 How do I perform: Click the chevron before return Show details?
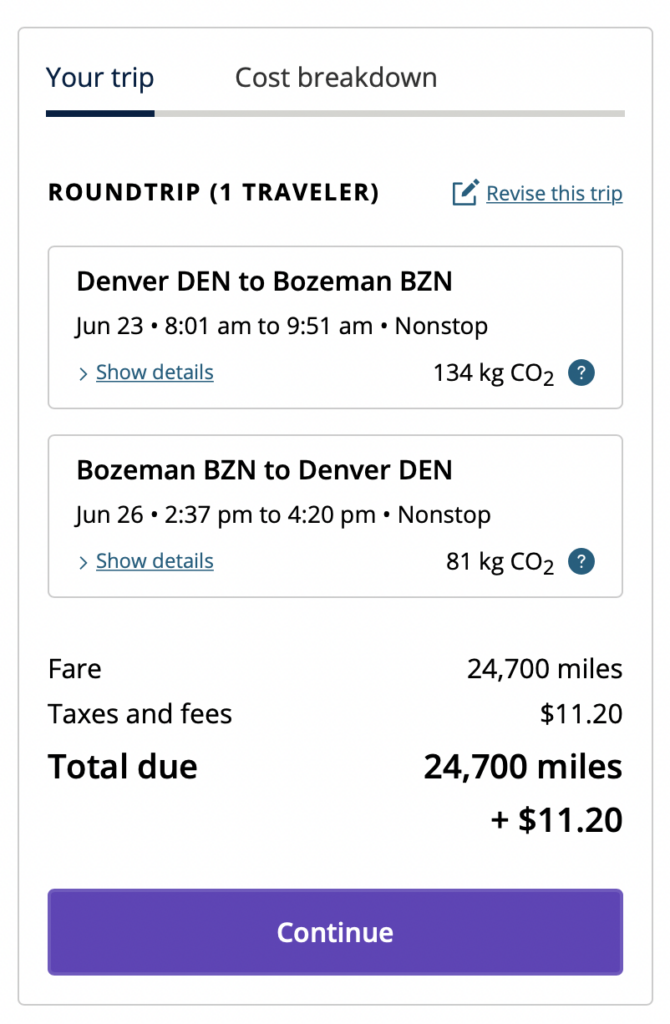84,561
